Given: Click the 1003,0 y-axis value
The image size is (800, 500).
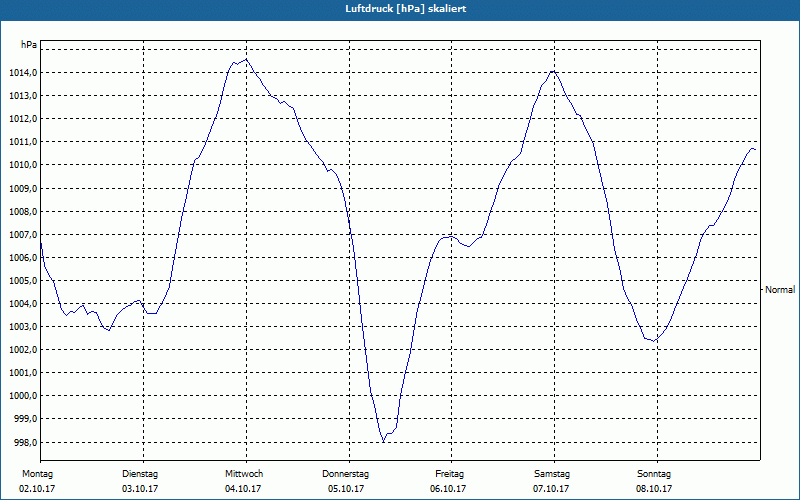Looking at the screenshot, I should (23, 327).
